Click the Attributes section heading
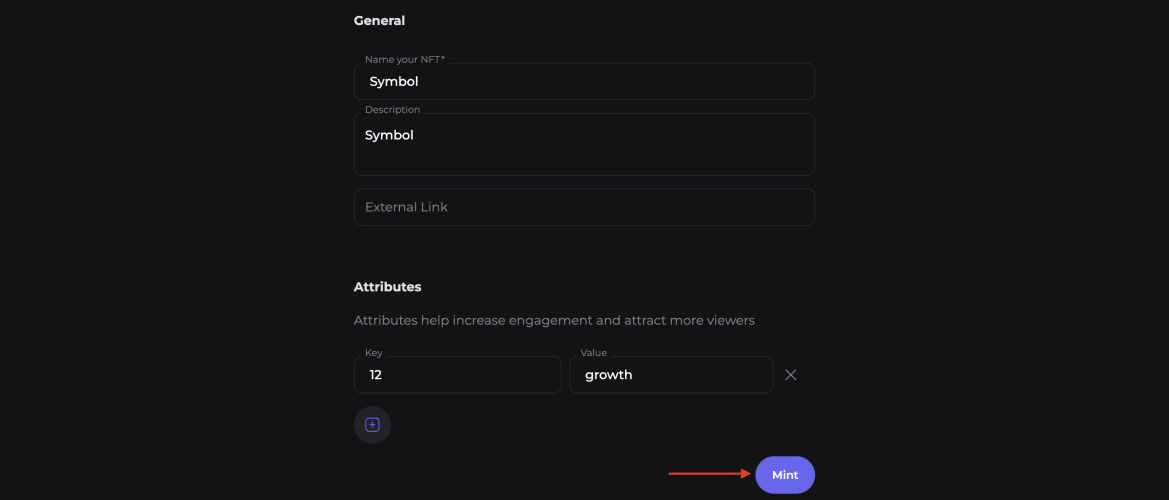 click(387, 287)
